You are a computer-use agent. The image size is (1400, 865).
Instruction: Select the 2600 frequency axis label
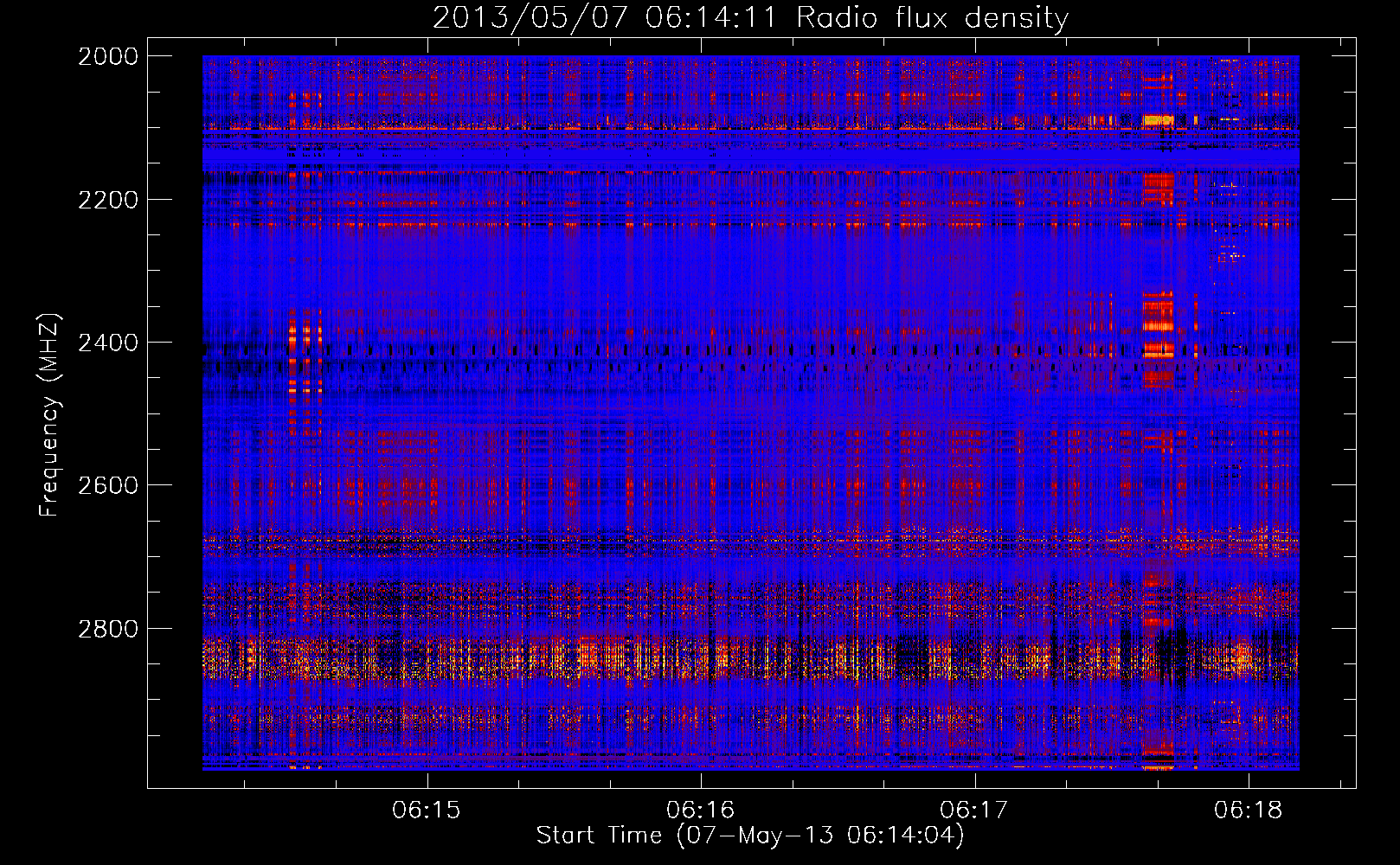[x=108, y=485]
